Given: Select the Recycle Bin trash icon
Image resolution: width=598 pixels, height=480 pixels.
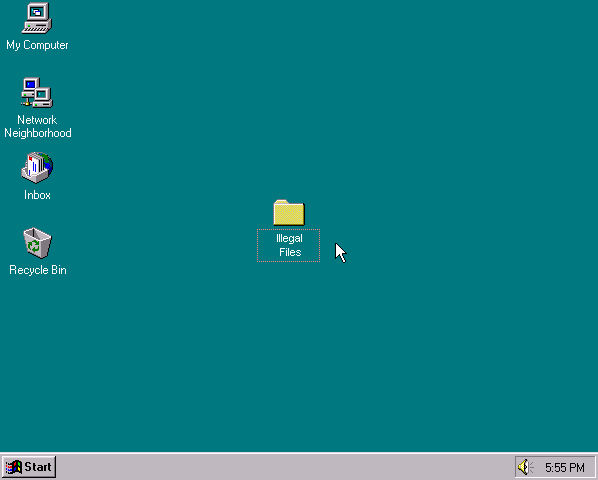Looking at the screenshot, I should [37, 243].
